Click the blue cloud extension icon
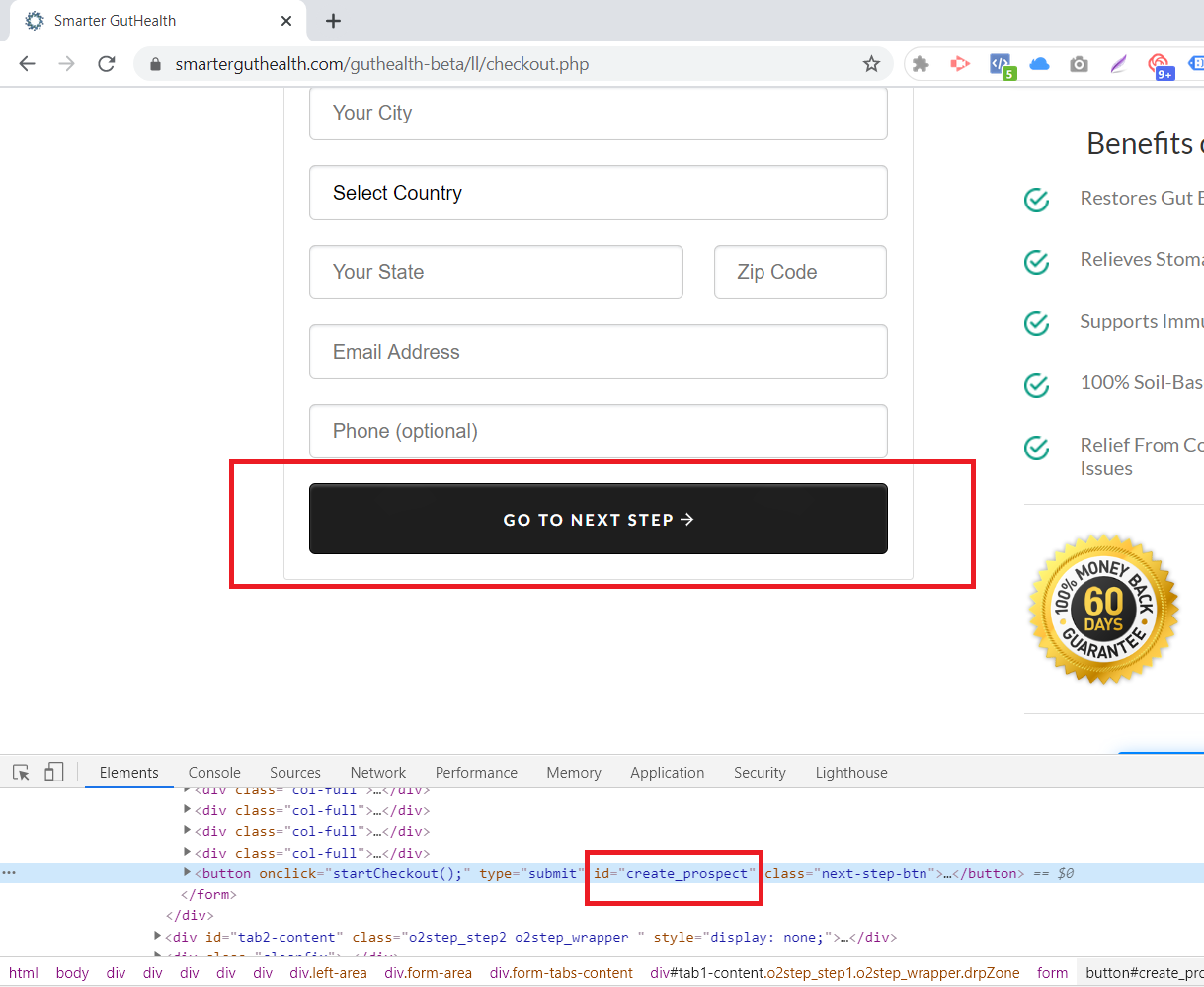 (x=1039, y=64)
